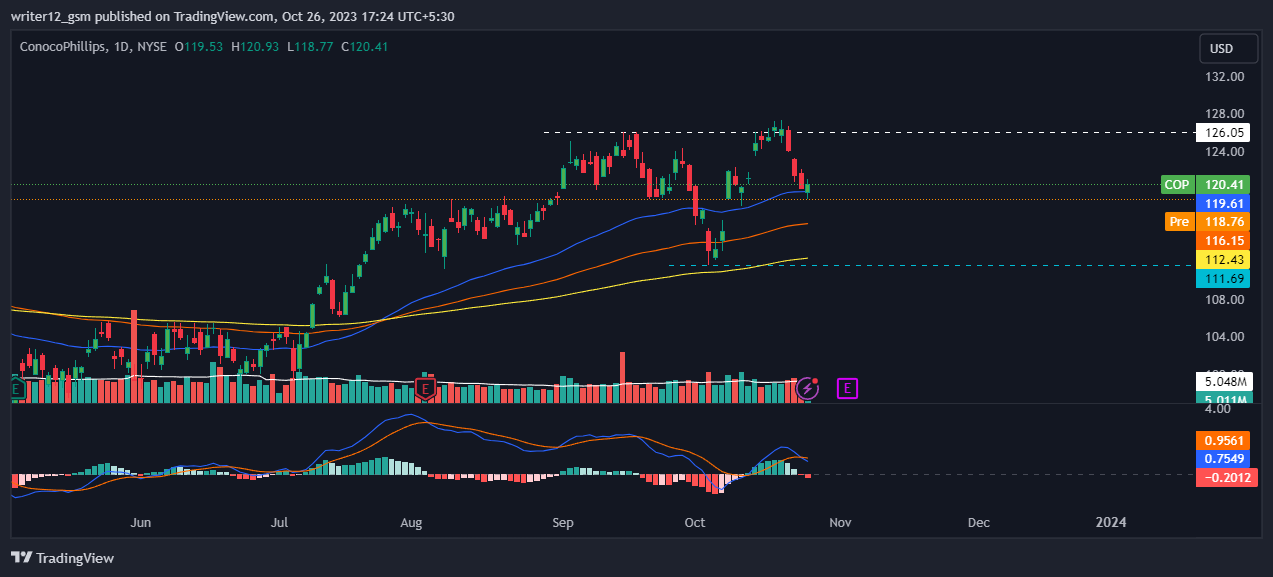Click the yellow 112.43 moving average label
Viewport: 1273px width, 577px height.
(x=1222, y=260)
